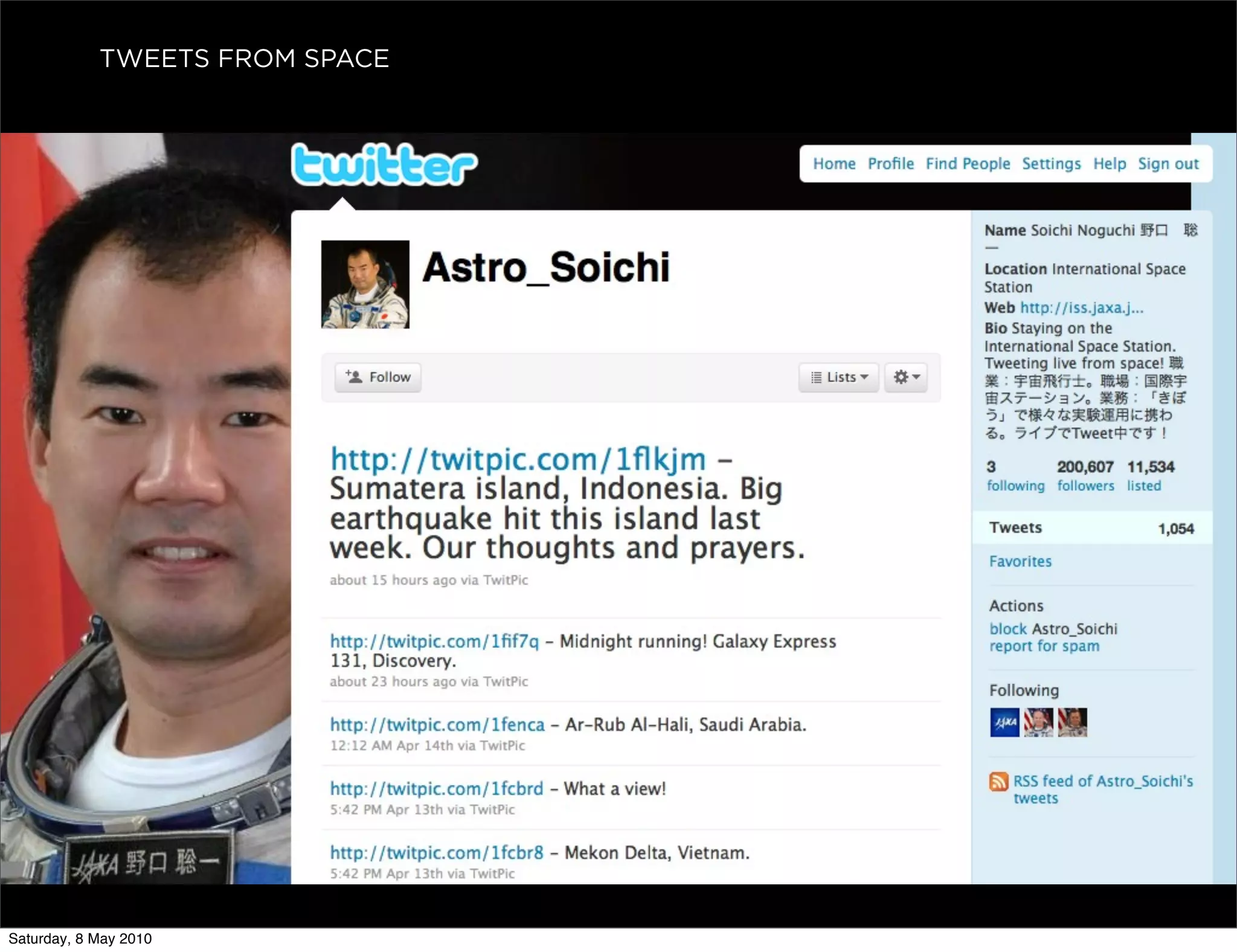The image size is (1237, 952).
Task: Open RSS feed of Astro_Soichi's tweets
Action: pyautogui.click(x=1103, y=790)
